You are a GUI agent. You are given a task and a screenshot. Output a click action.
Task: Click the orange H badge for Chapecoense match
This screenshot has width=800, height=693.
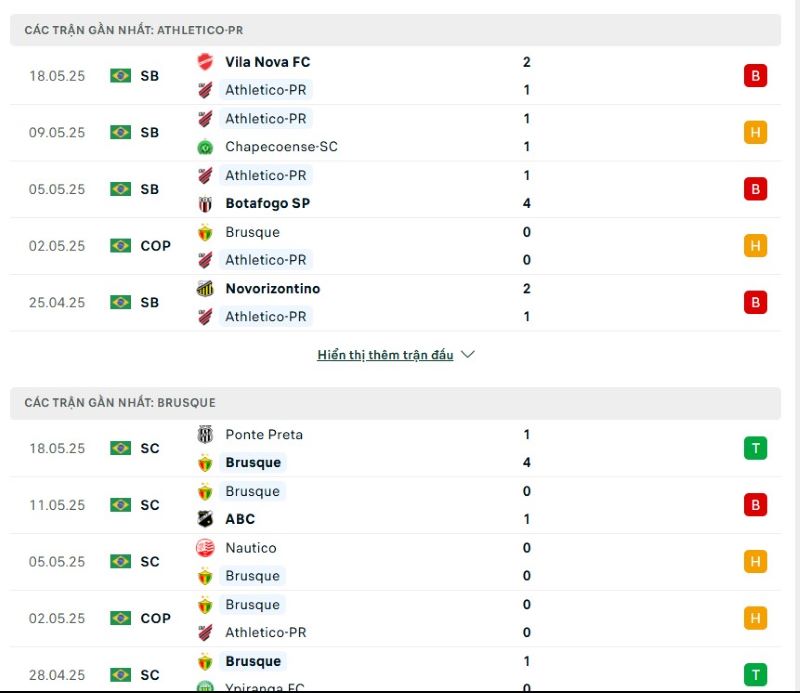pos(755,132)
